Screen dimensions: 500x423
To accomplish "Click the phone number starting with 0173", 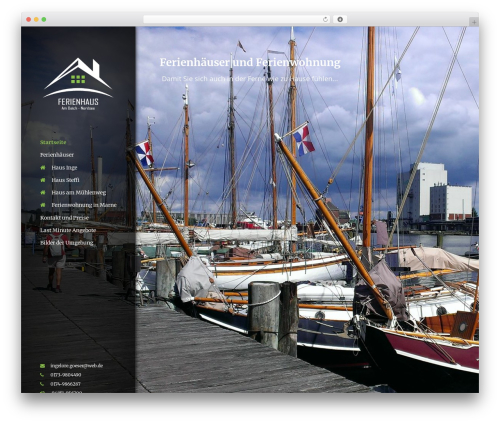I will tap(66, 375).
